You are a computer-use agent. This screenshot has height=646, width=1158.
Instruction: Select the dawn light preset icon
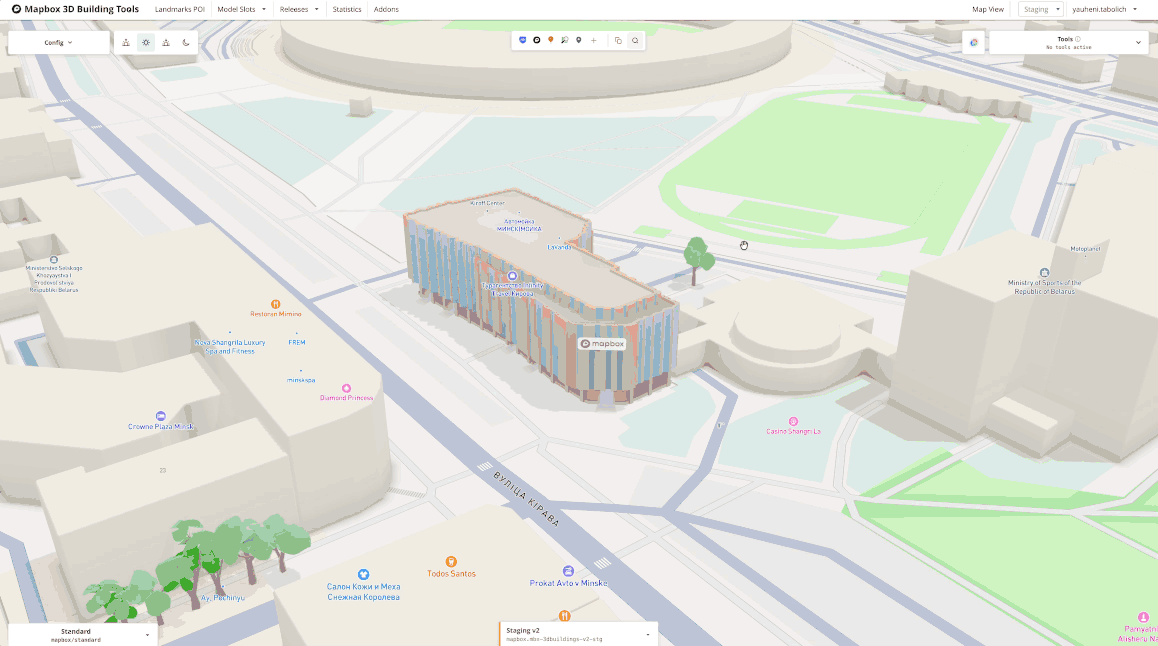[126, 43]
